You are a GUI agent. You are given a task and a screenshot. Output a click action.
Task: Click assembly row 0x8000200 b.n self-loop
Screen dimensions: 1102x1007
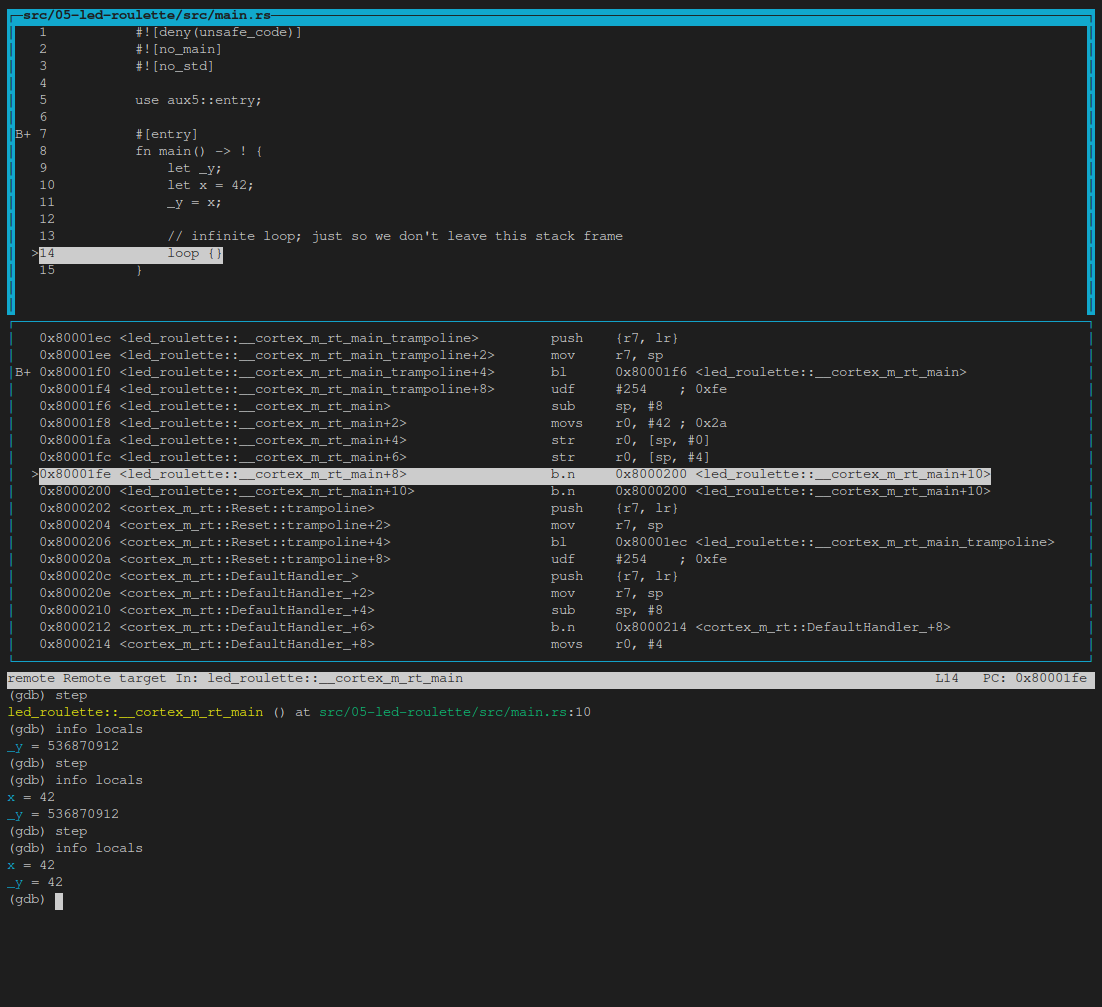tap(514, 492)
